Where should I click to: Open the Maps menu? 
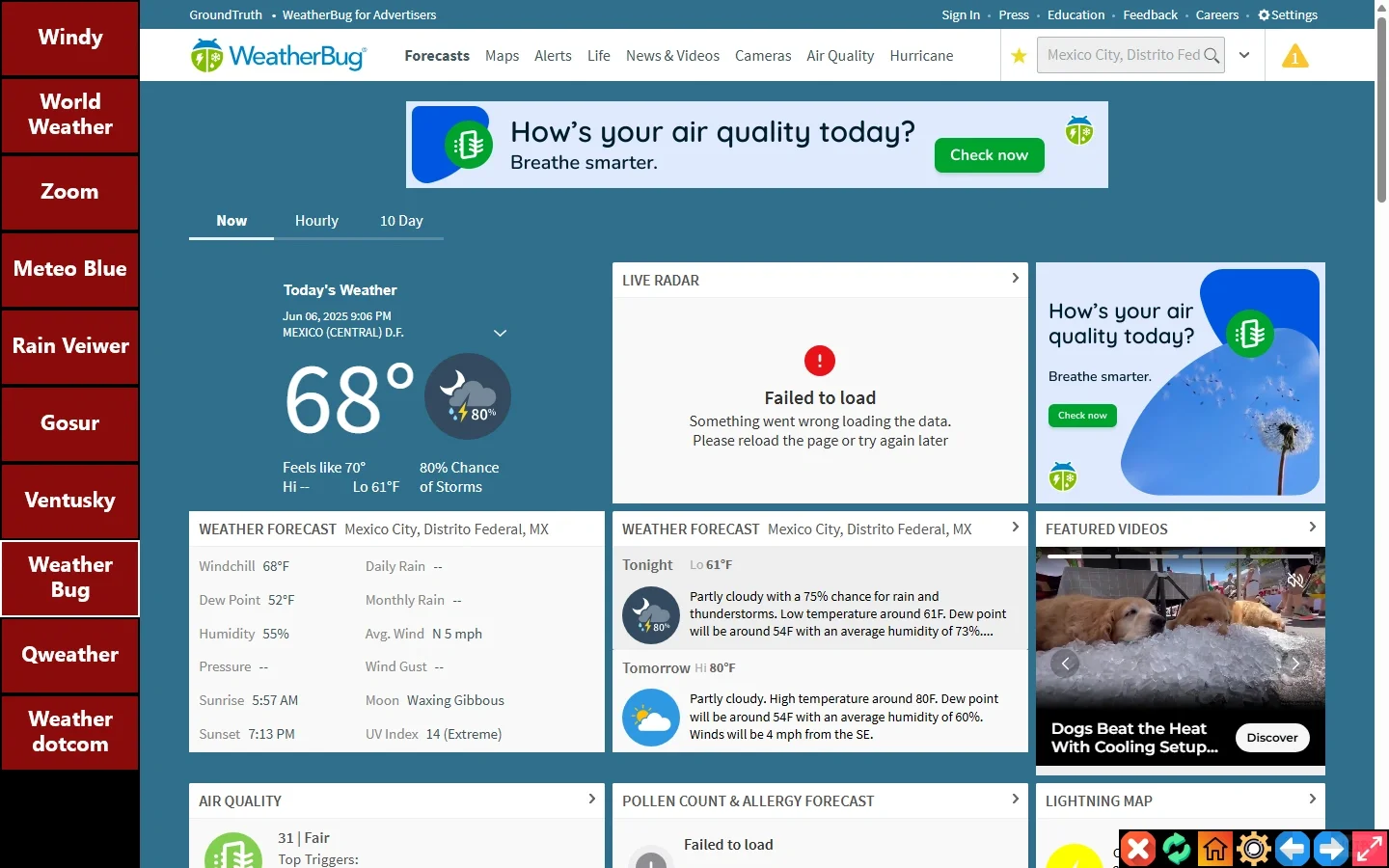pos(502,56)
